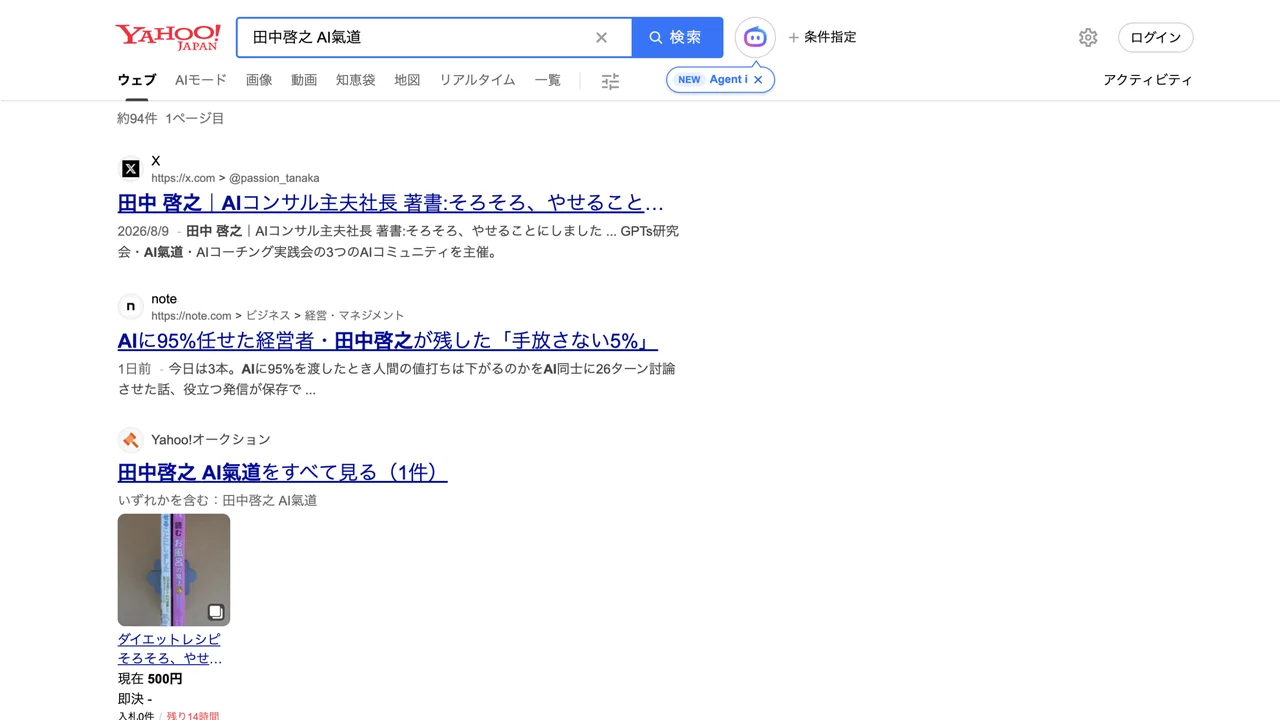This screenshot has height=720, width=1280.
Task: Click the multiple-images icon on thumbnail
Action: [x=215, y=612]
